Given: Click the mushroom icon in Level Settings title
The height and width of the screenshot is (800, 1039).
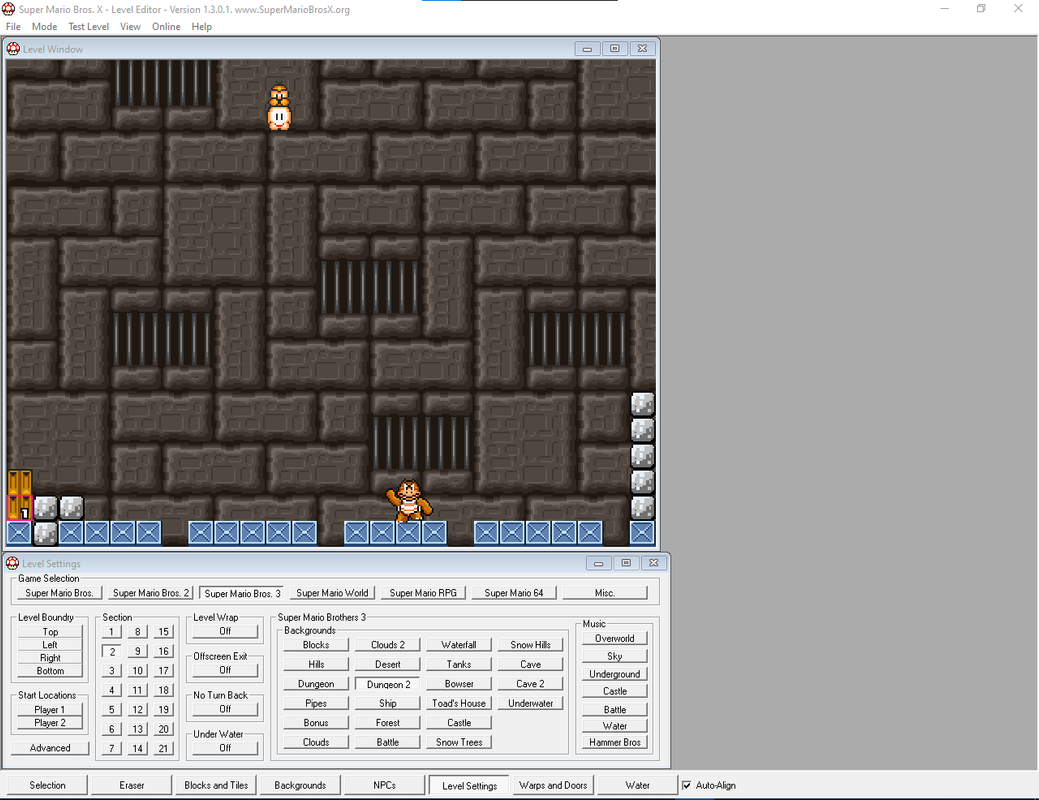Looking at the screenshot, I should pyautogui.click(x=13, y=563).
